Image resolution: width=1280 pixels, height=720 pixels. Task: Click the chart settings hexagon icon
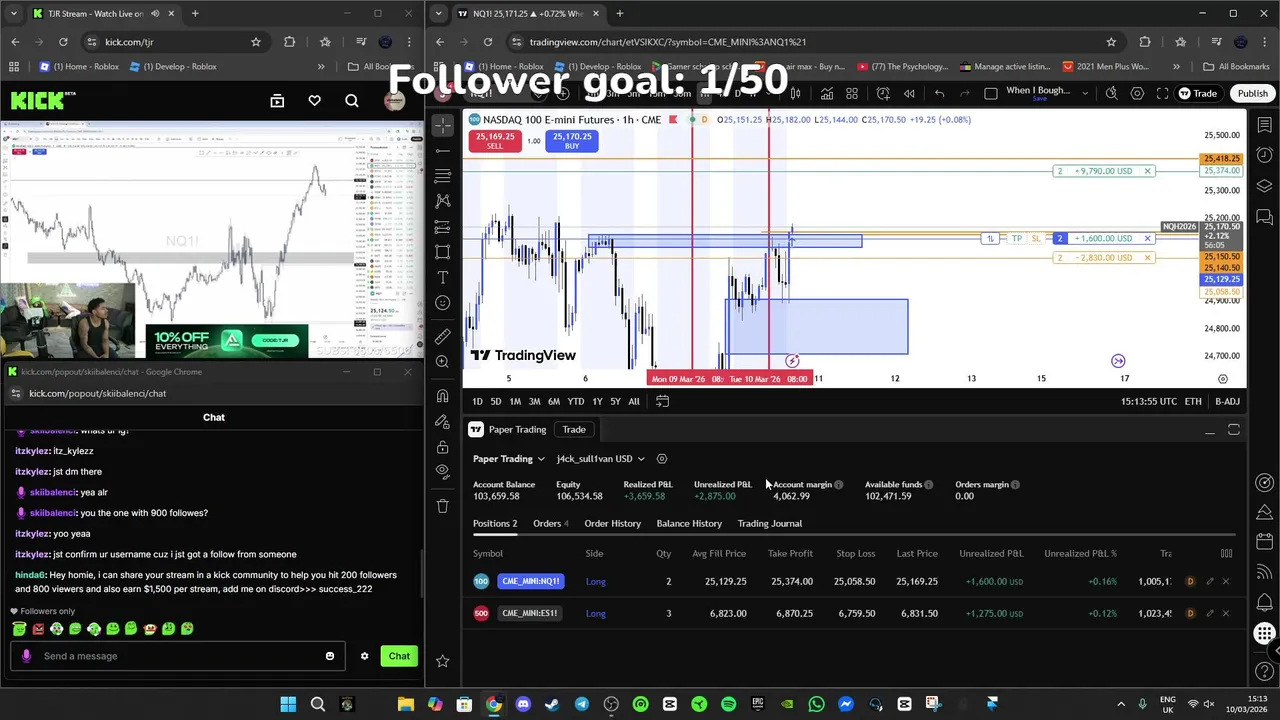[1137, 93]
